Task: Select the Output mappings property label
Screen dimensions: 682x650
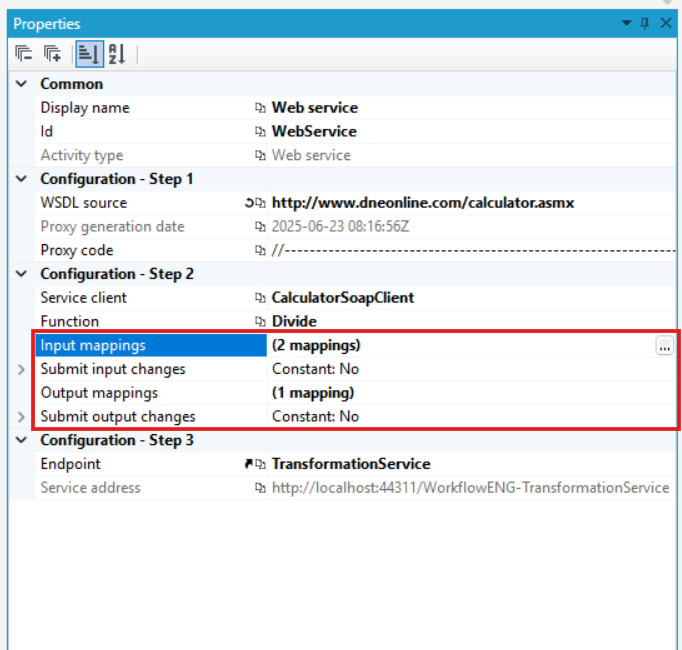Action: click(x=99, y=393)
